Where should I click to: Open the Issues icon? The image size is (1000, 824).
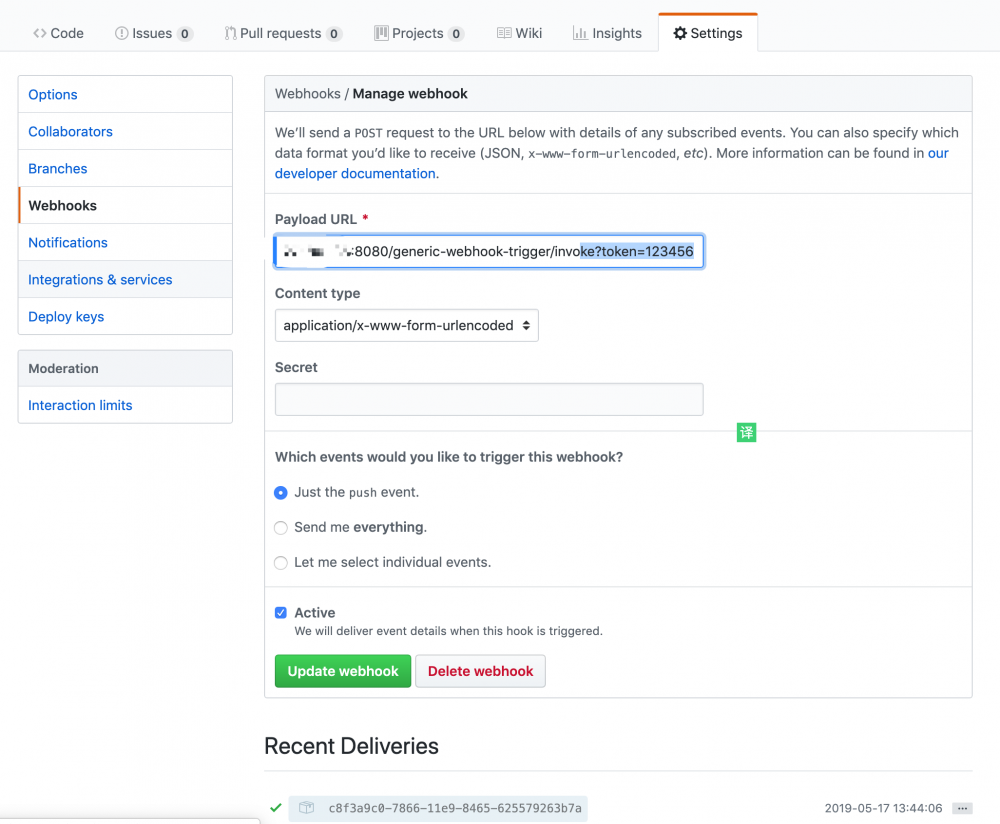[120, 33]
